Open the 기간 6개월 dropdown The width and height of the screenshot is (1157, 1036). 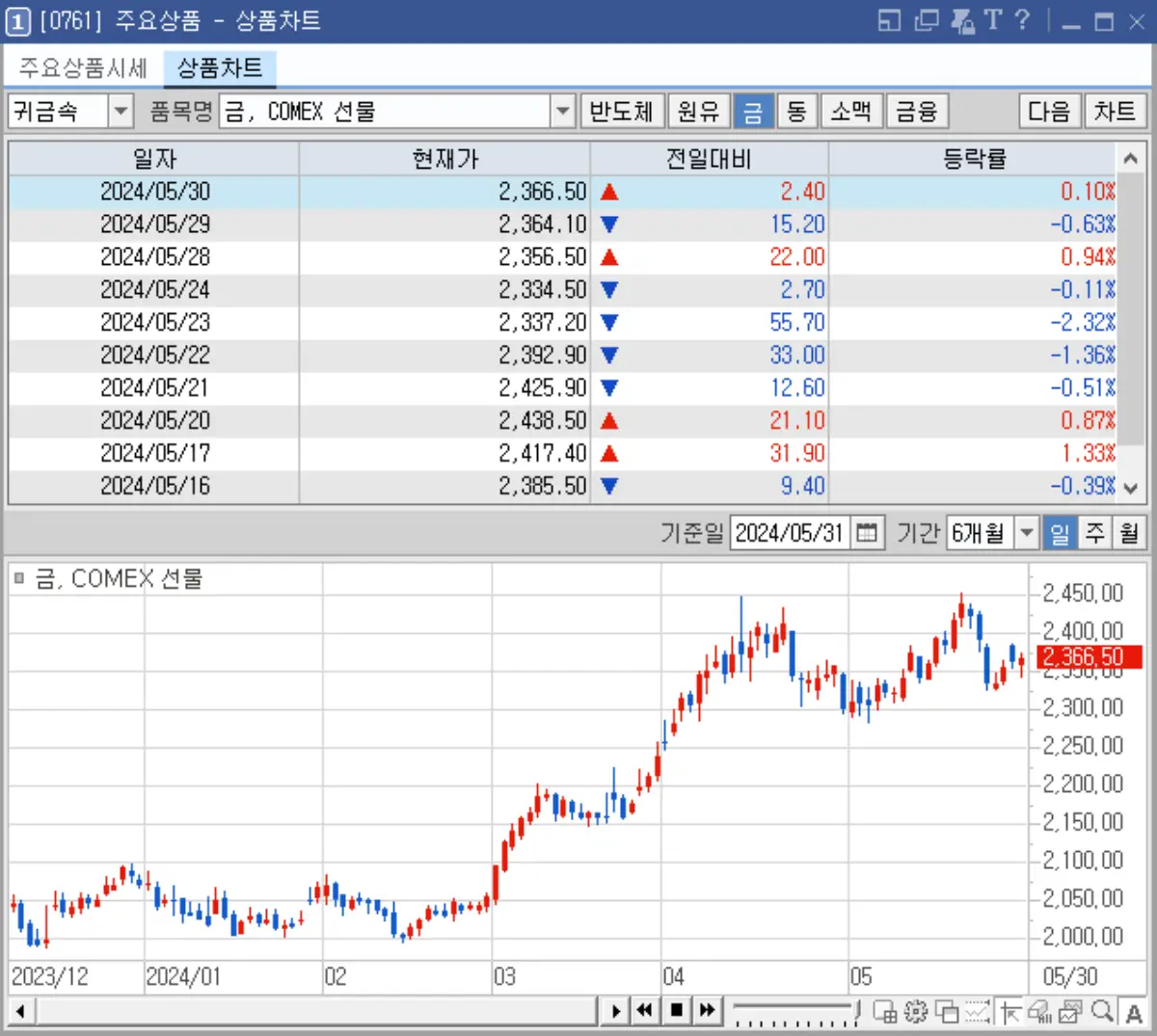[x=1027, y=532]
